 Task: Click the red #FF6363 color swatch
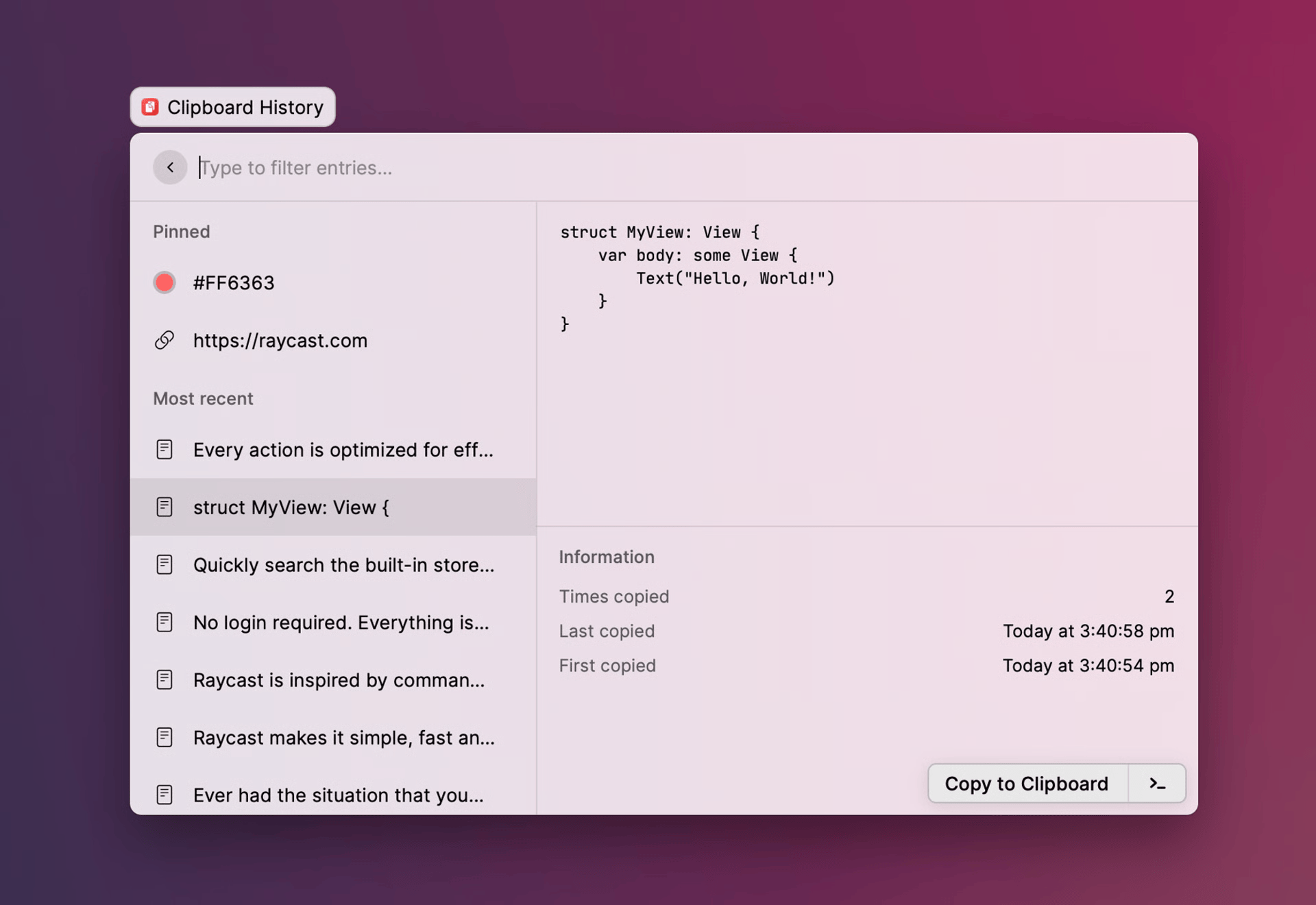[164, 282]
